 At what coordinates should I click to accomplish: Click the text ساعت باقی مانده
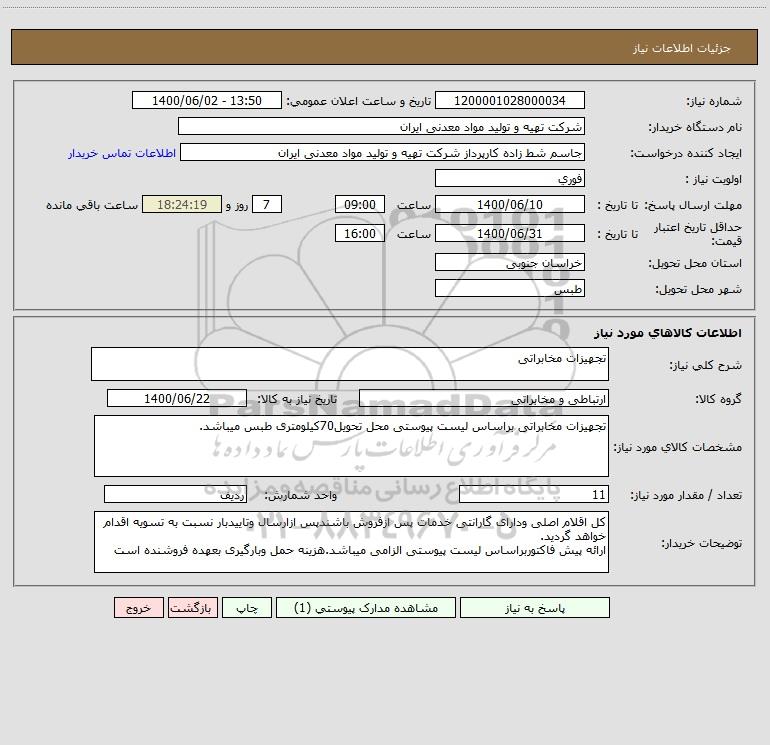tap(92, 205)
